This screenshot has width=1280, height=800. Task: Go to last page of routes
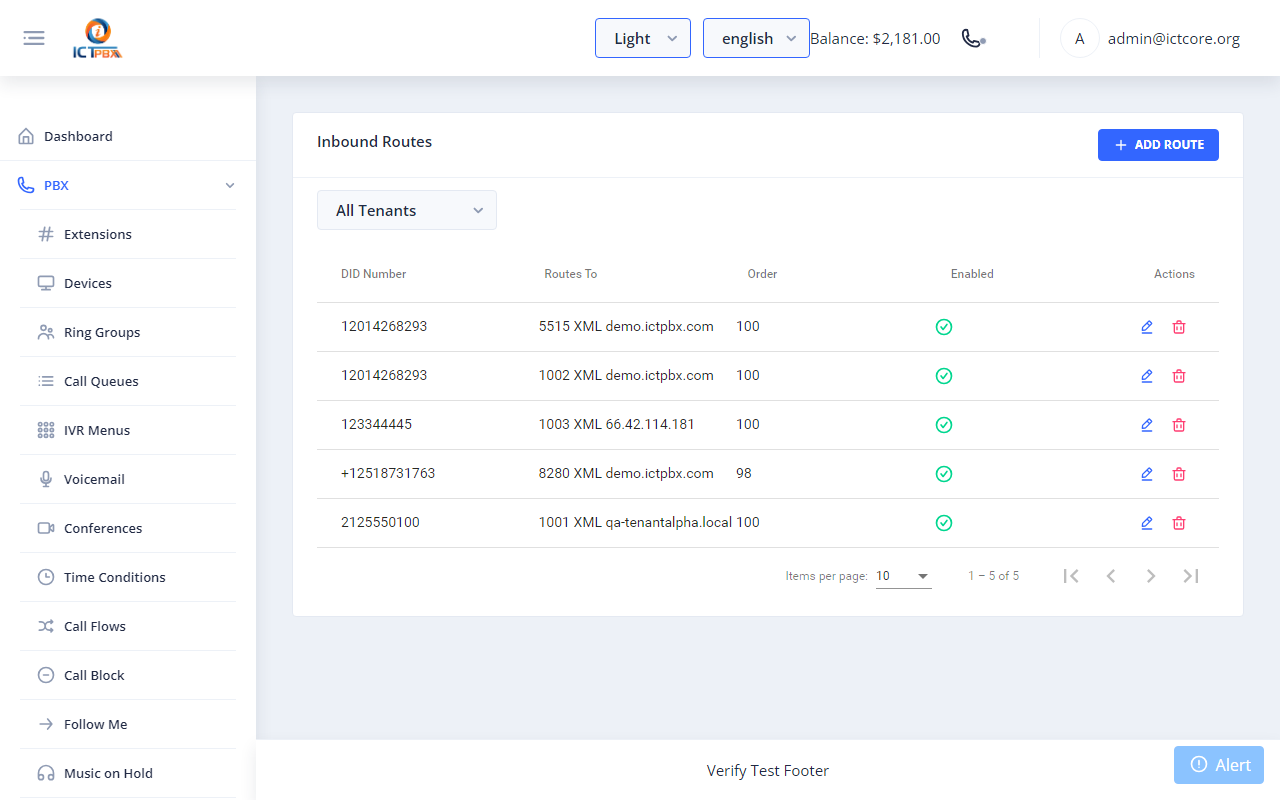click(x=1191, y=576)
